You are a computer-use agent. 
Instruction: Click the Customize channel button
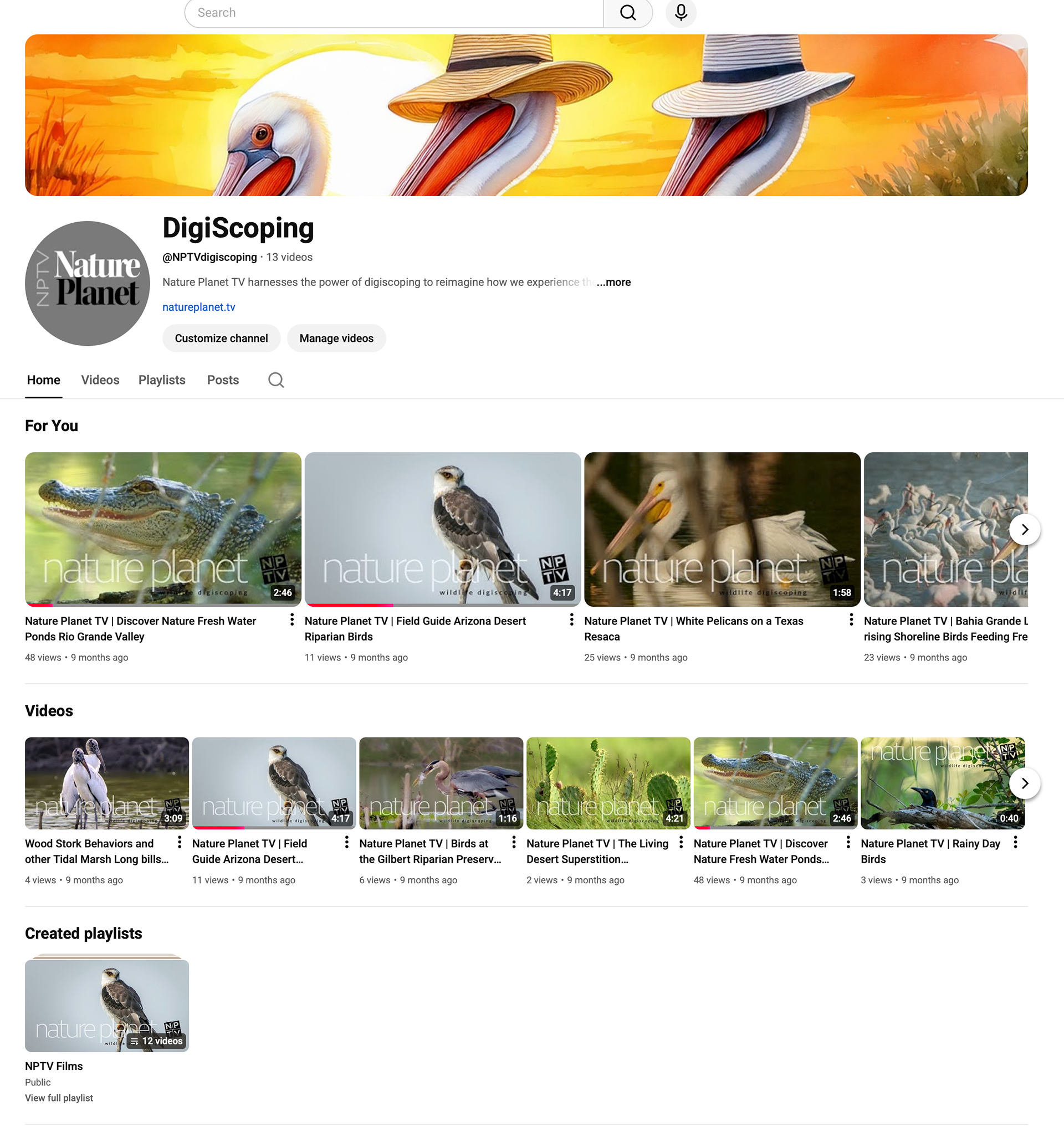(x=221, y=339)
